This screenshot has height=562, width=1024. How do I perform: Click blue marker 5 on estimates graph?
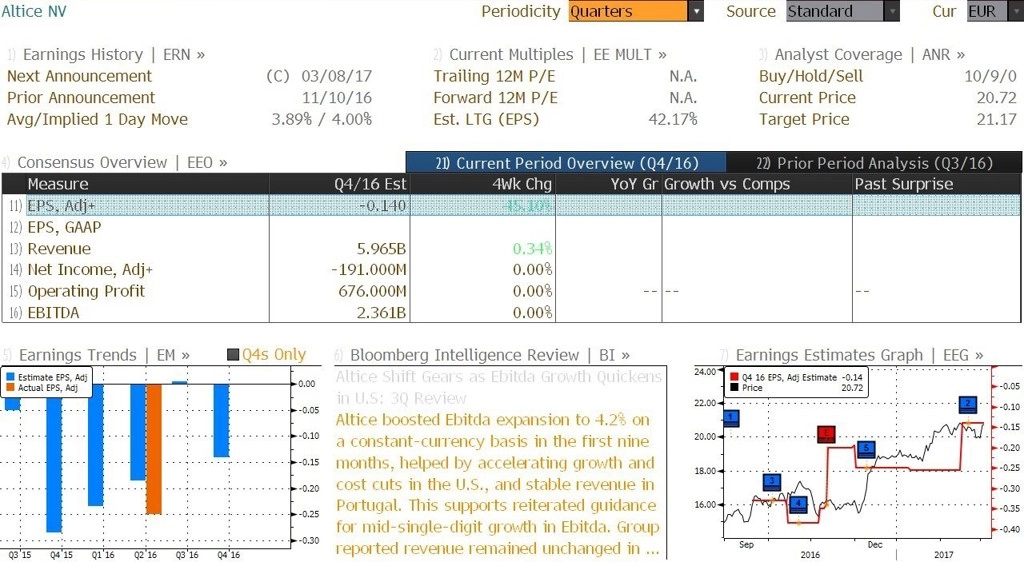pyautogui.click(x=866, y=448)
